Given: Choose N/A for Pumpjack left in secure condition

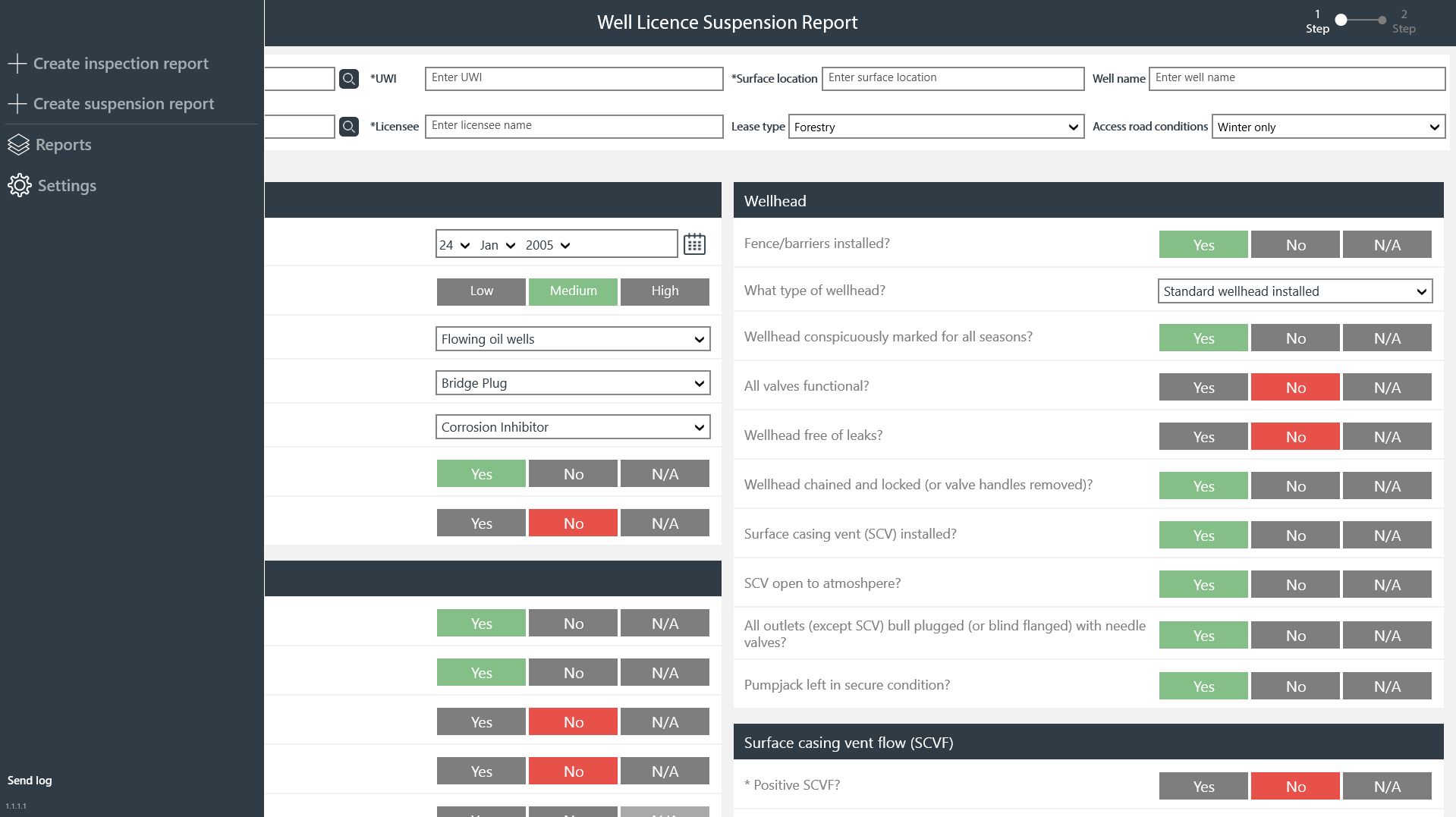Looking at the screenshot, I should click(x=1386, y=687).
